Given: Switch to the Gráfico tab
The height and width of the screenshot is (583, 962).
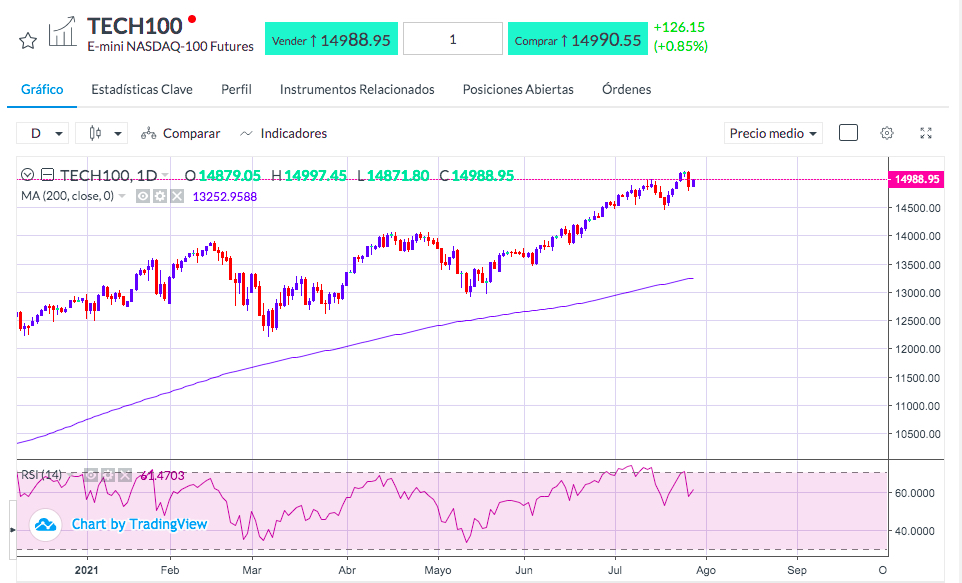Looking at the screenshot, I should tap(42, 90).
